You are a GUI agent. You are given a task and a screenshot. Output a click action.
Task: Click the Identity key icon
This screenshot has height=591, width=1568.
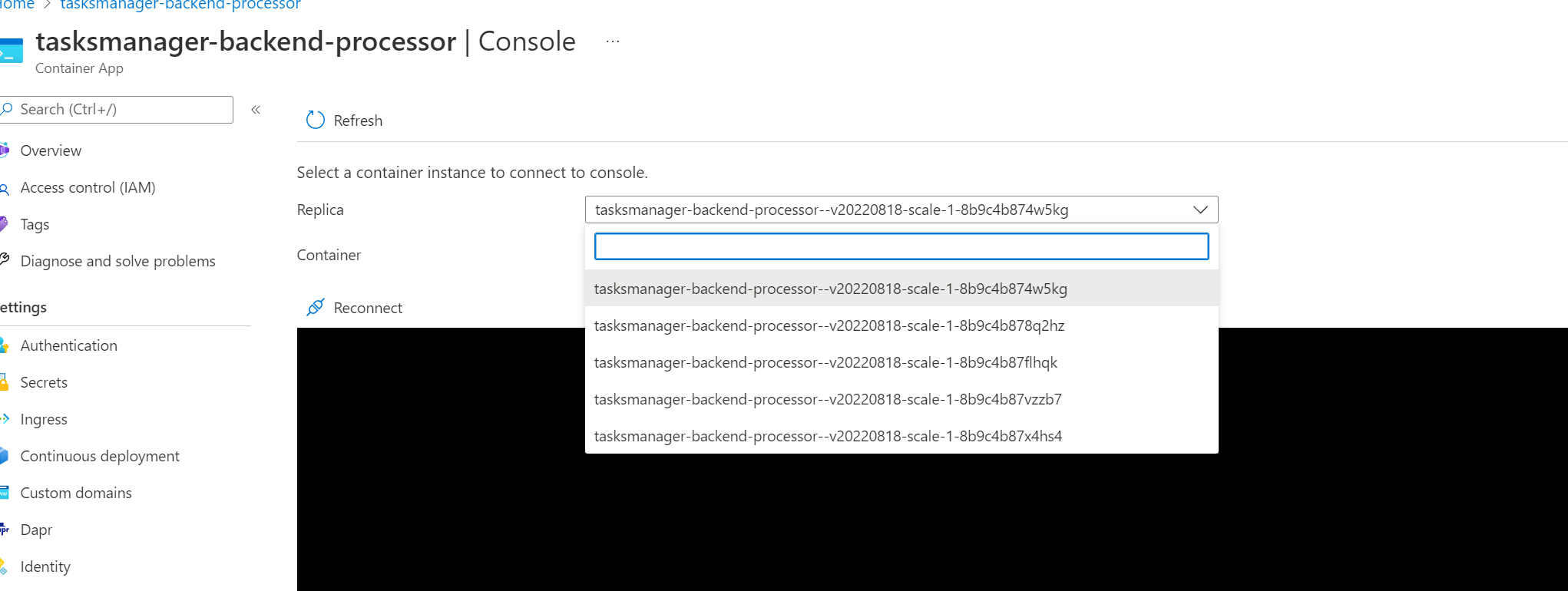[5, 566]
